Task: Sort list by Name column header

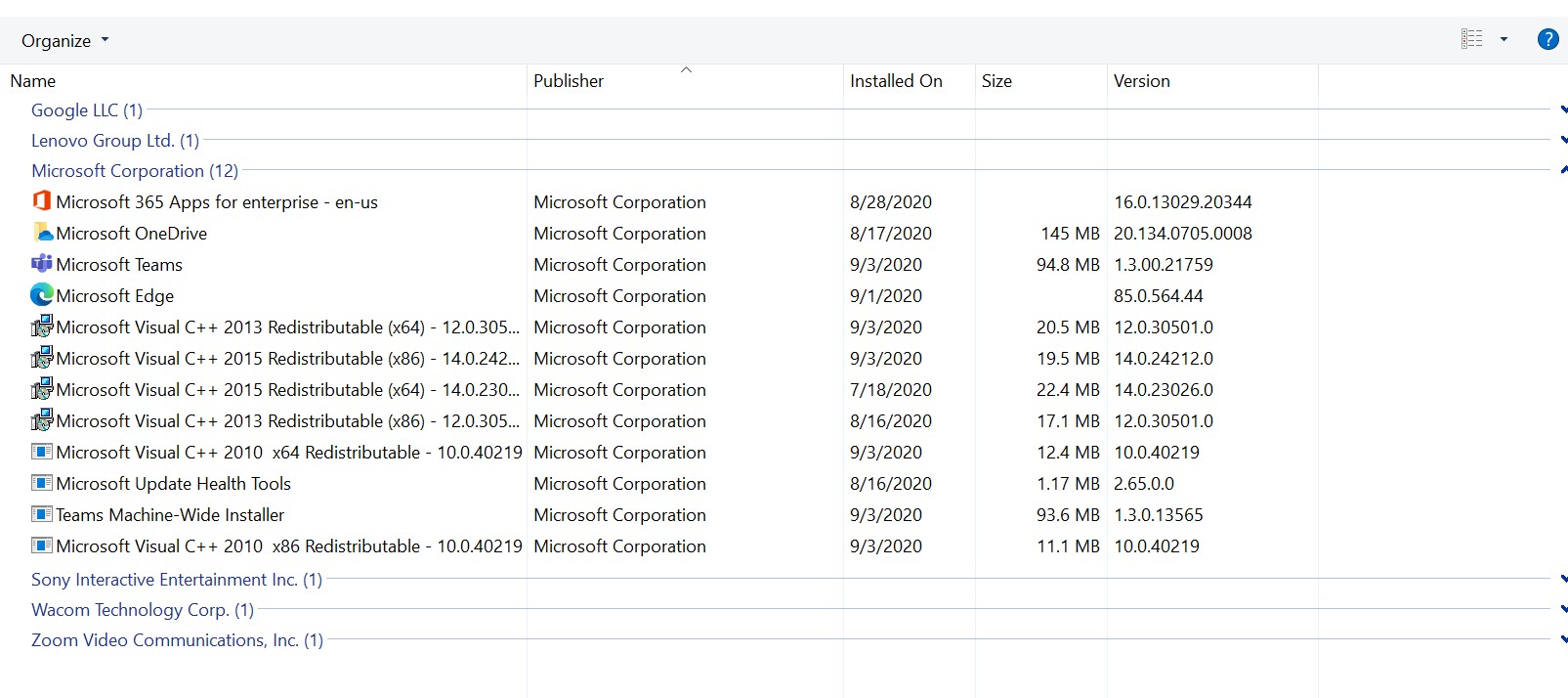Action: tap(32, 81)
